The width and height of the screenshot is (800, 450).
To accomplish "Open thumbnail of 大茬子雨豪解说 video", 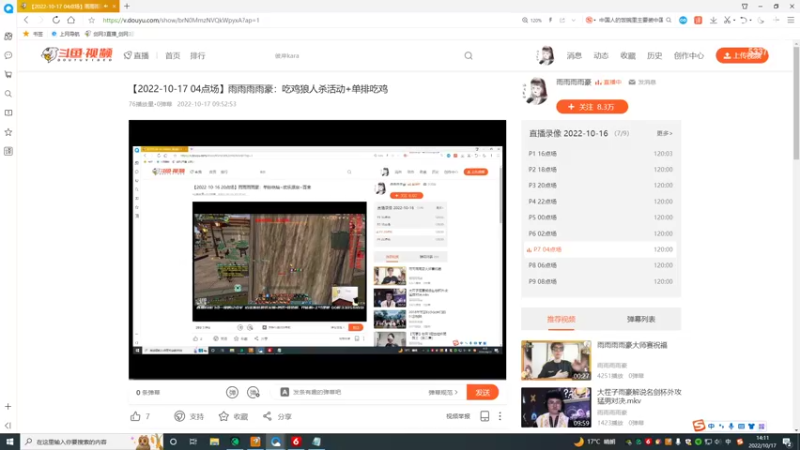I will pos(556,407).
